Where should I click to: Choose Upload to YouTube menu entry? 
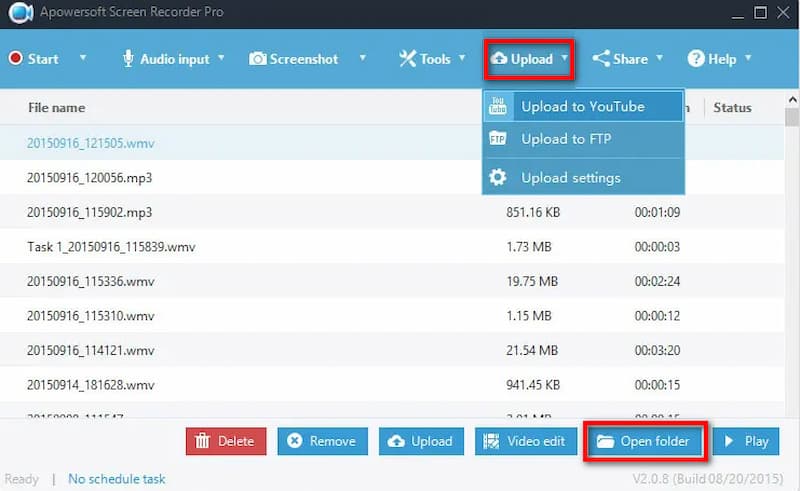click(x=583, y=106)
